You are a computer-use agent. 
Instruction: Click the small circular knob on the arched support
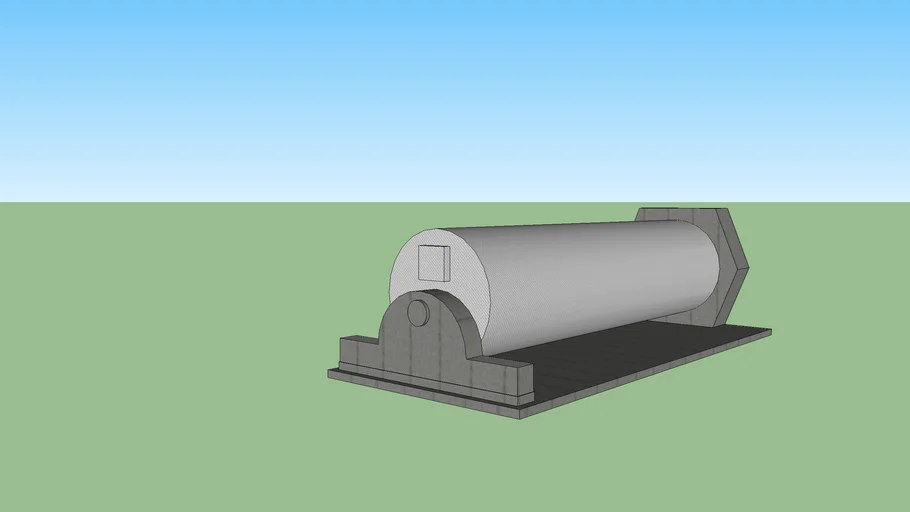point(418,313)
